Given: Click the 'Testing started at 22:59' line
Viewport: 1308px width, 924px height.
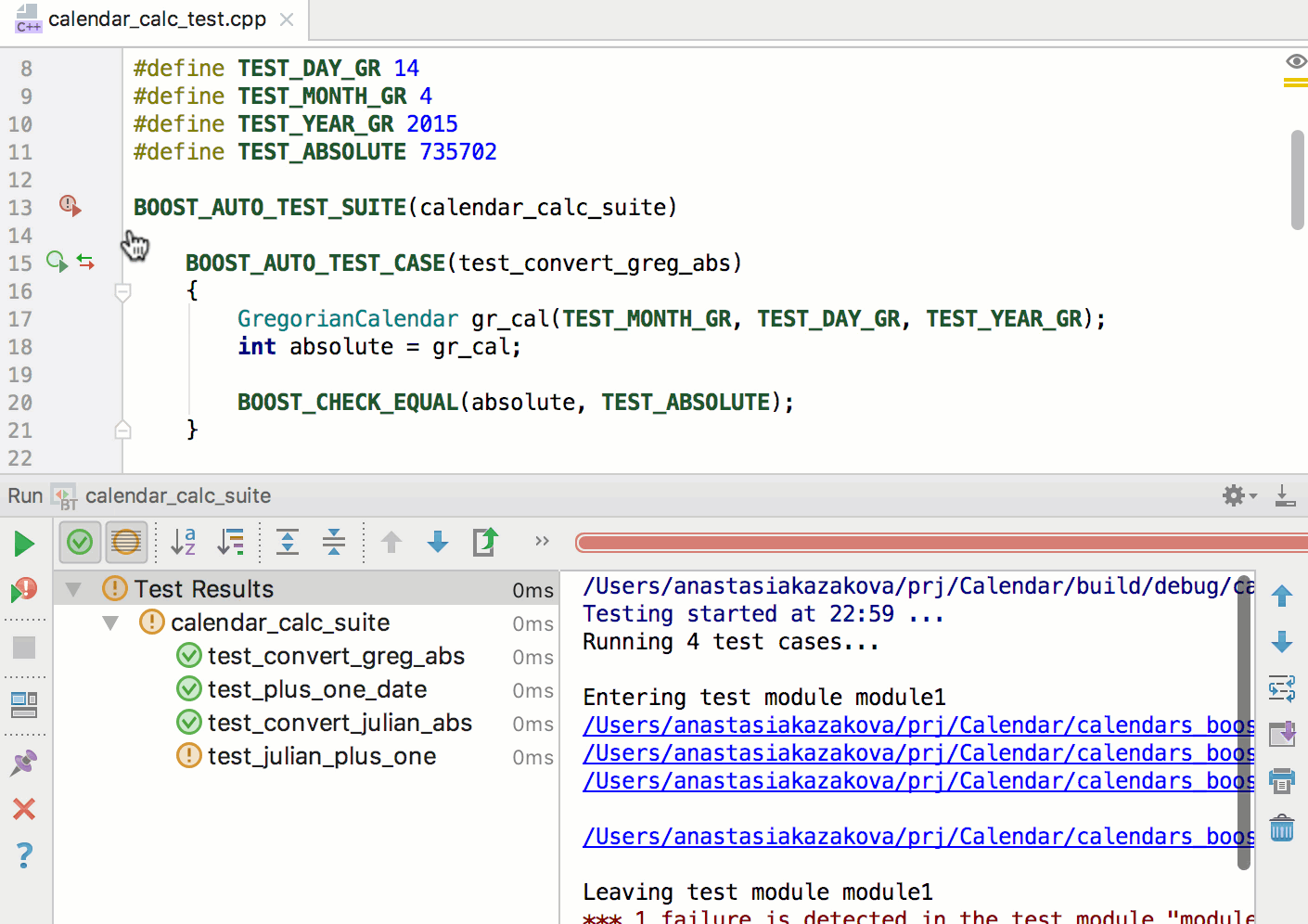Looking at the screenshot, I should click(763, 614).
